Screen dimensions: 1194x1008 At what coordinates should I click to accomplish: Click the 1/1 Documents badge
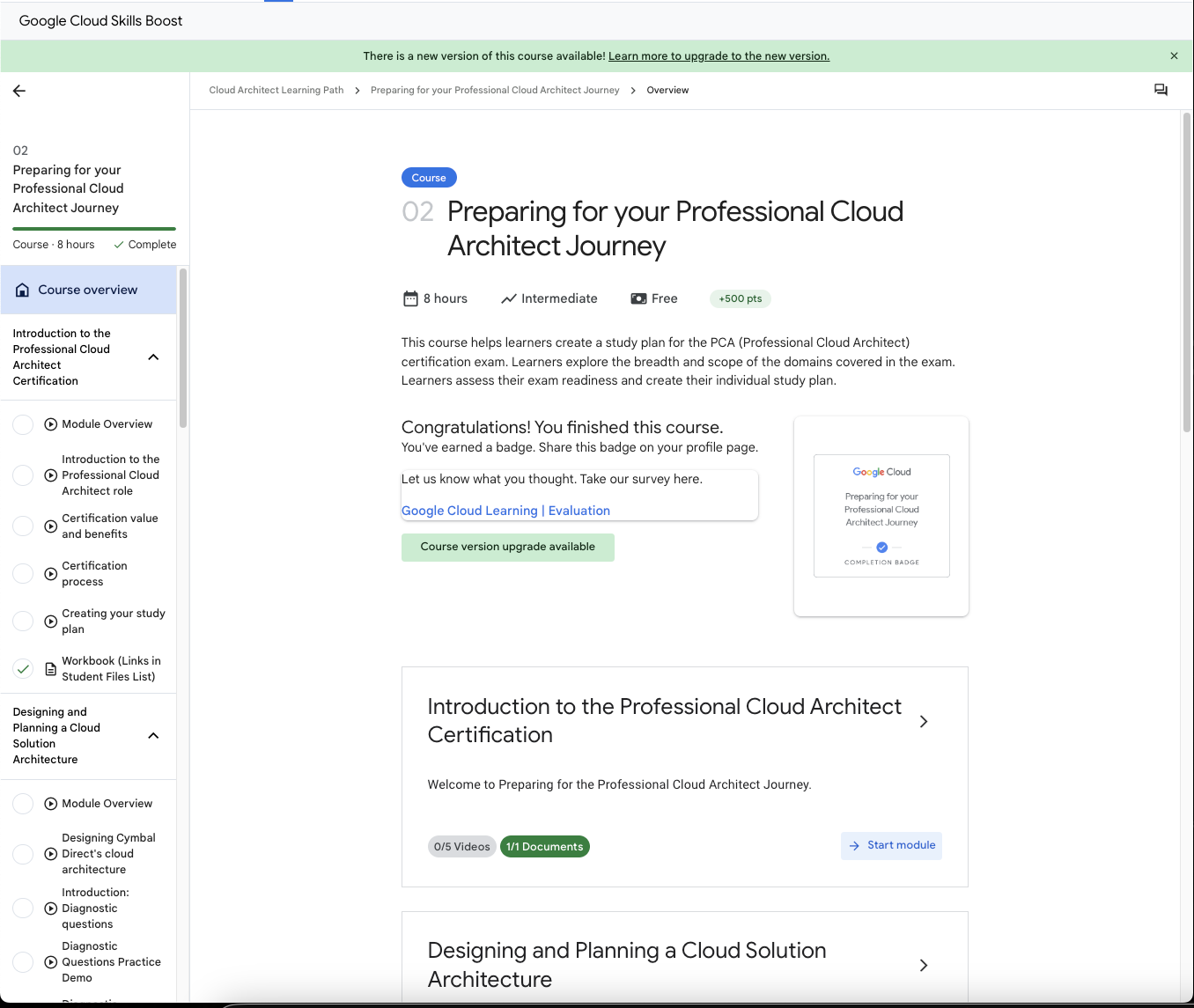click(x=545, y=847)
